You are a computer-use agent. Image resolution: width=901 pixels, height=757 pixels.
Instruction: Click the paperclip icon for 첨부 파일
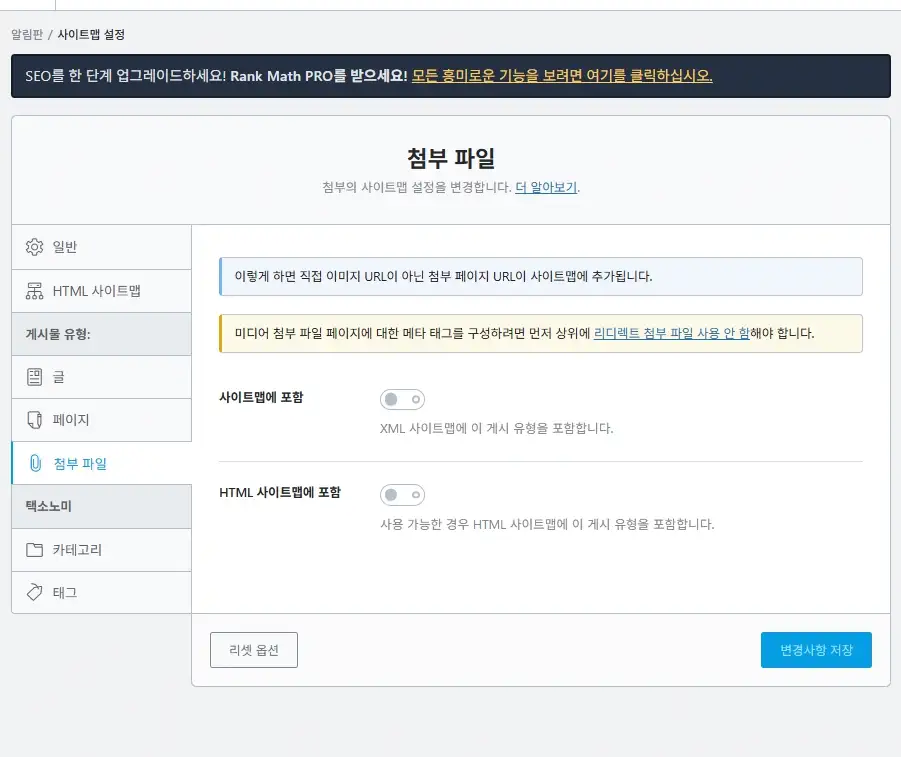pyautogui.click(x=35, y=463)
